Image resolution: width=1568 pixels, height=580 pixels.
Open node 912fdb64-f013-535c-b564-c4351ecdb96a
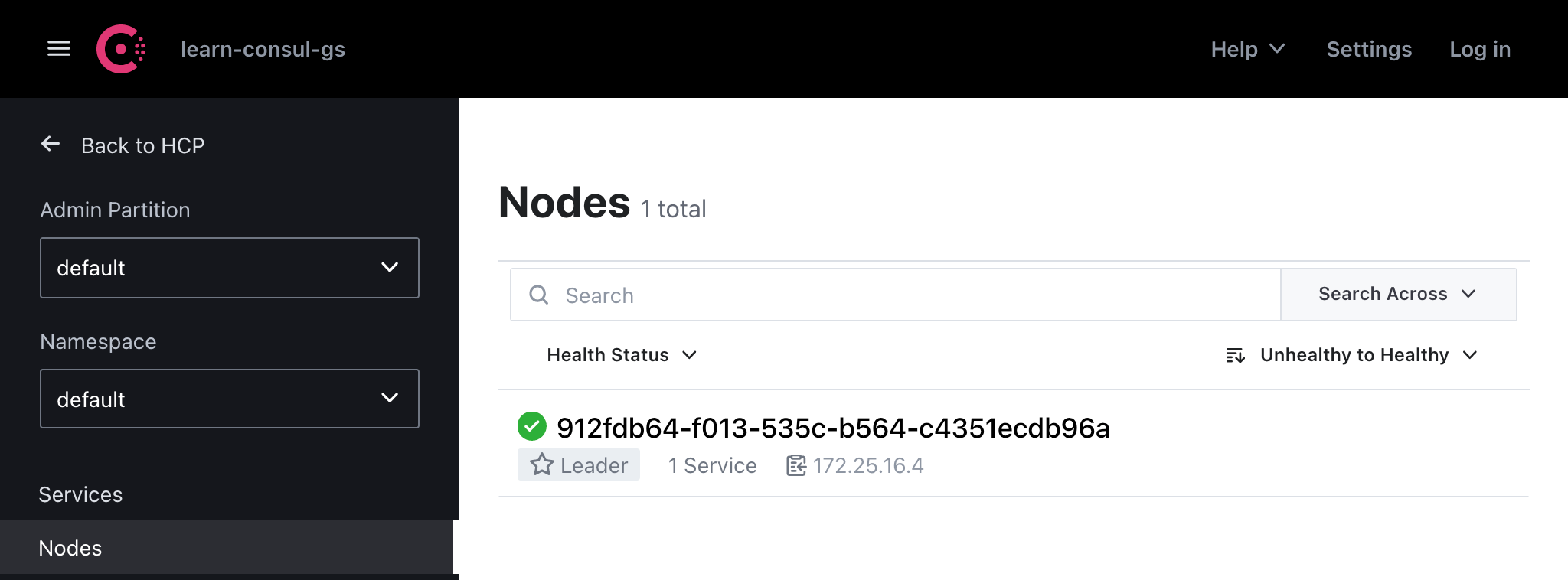[833, 428]
